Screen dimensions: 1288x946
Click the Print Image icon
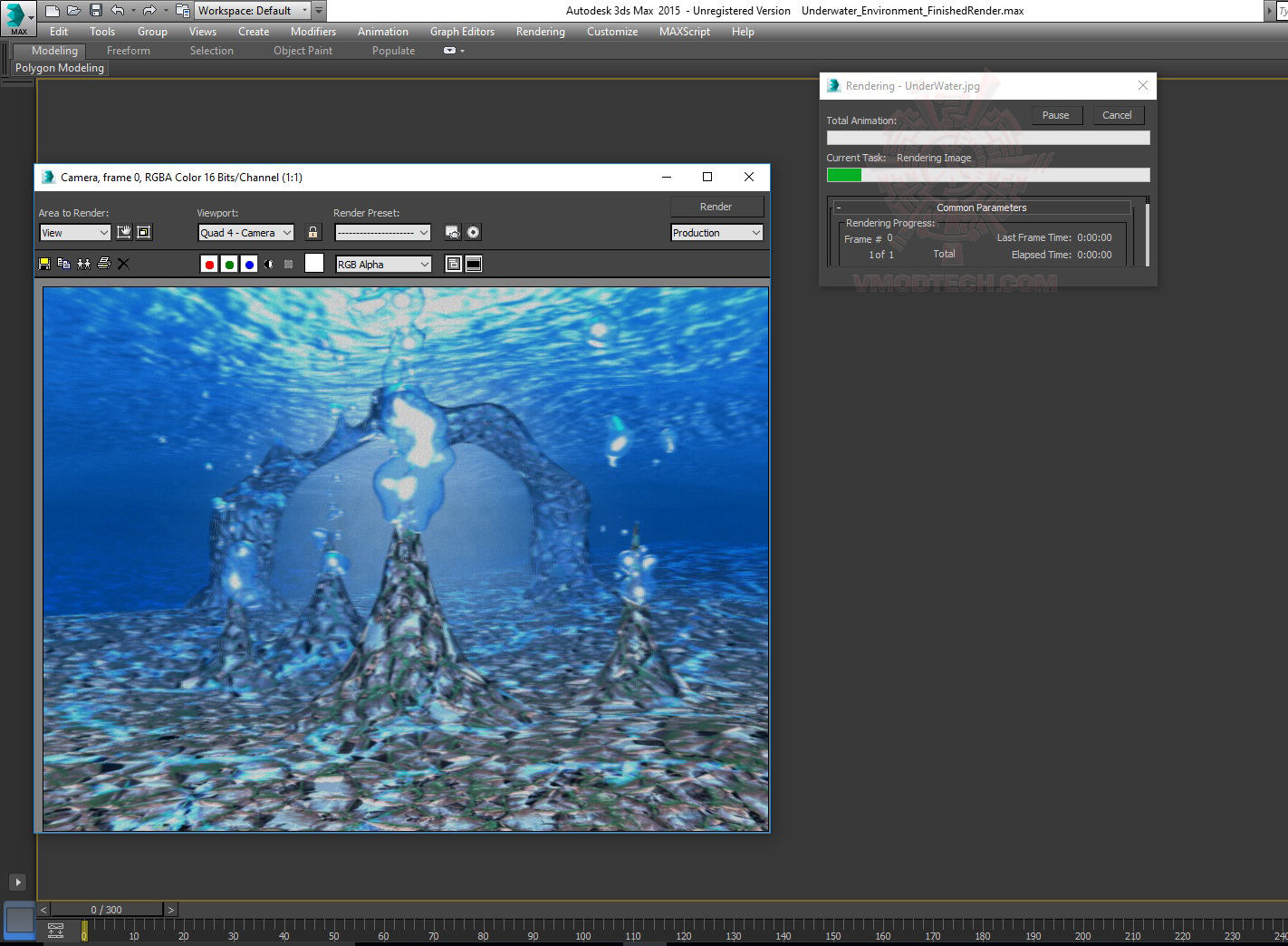(103, 264)
